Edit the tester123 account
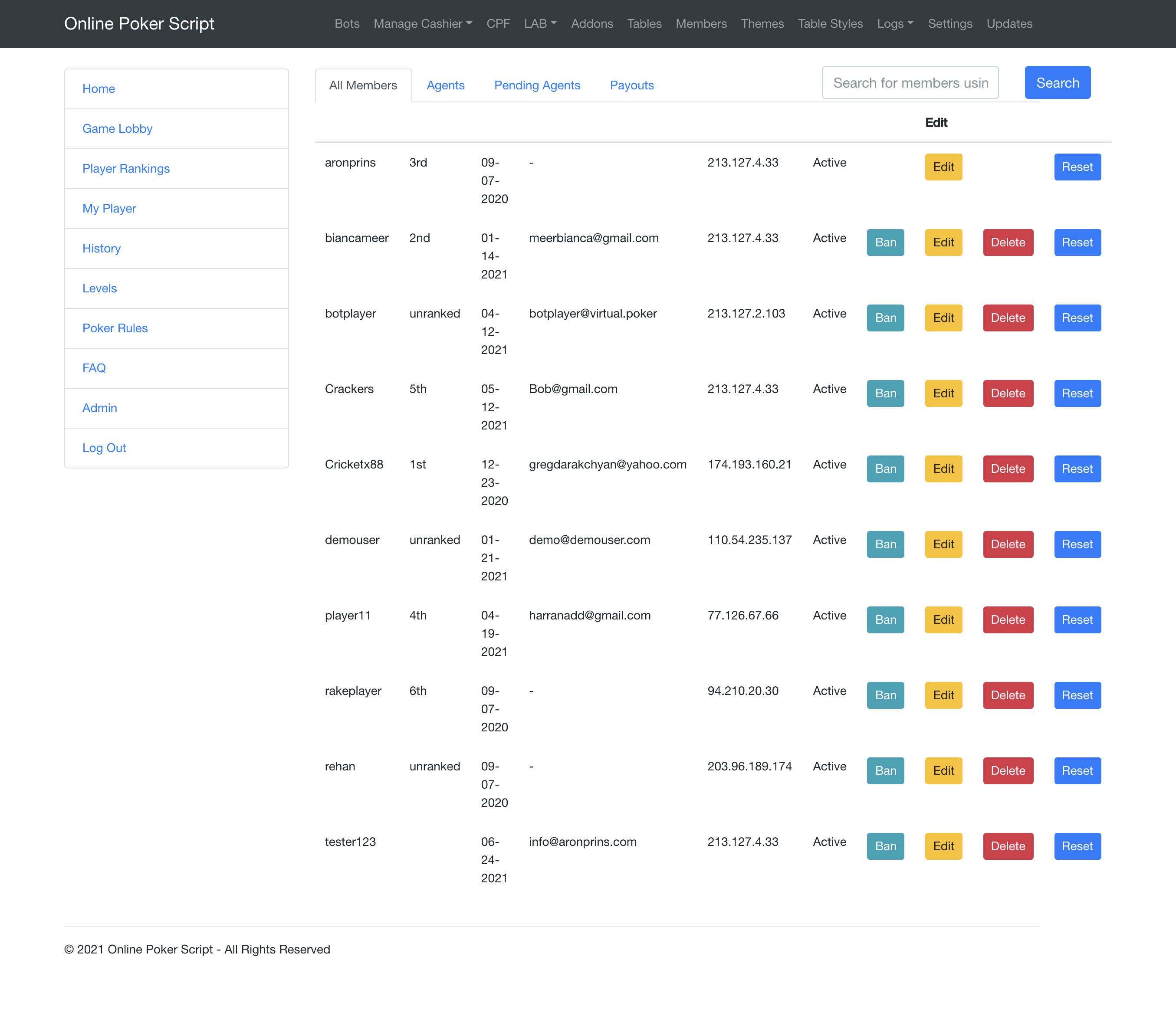Viewport: 1176px width, 1009px height. pyautogui.click(x=943, y=846)
